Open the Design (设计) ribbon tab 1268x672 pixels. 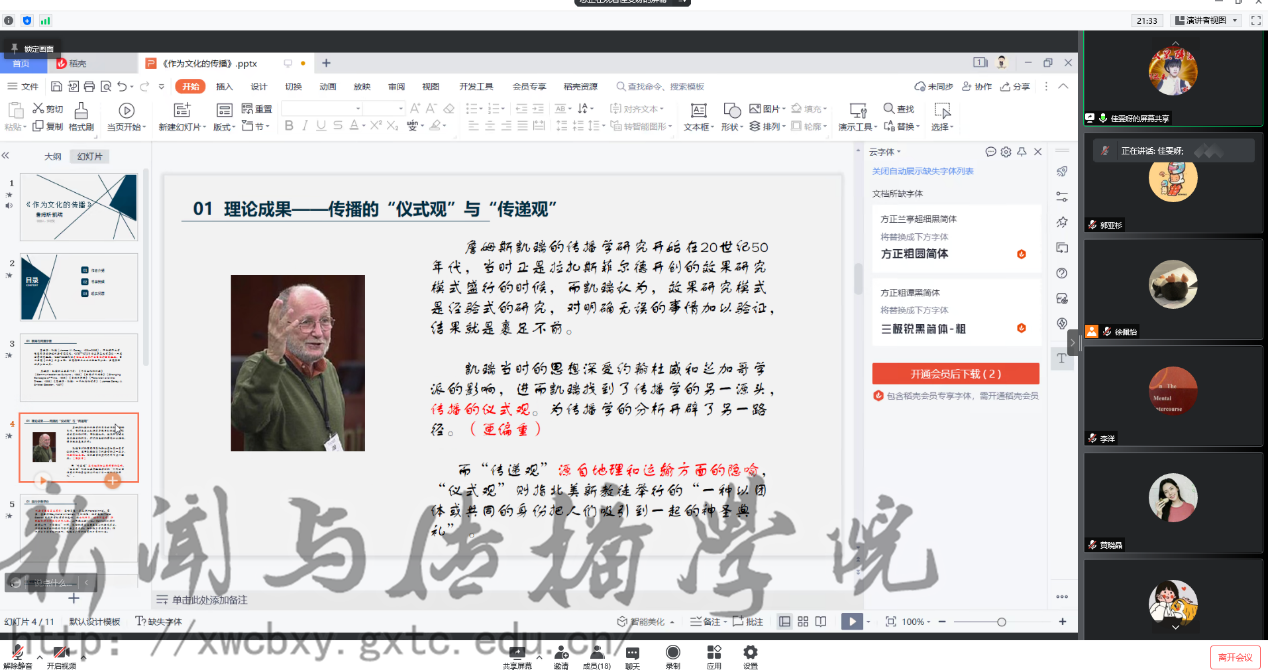coord(259,87)
